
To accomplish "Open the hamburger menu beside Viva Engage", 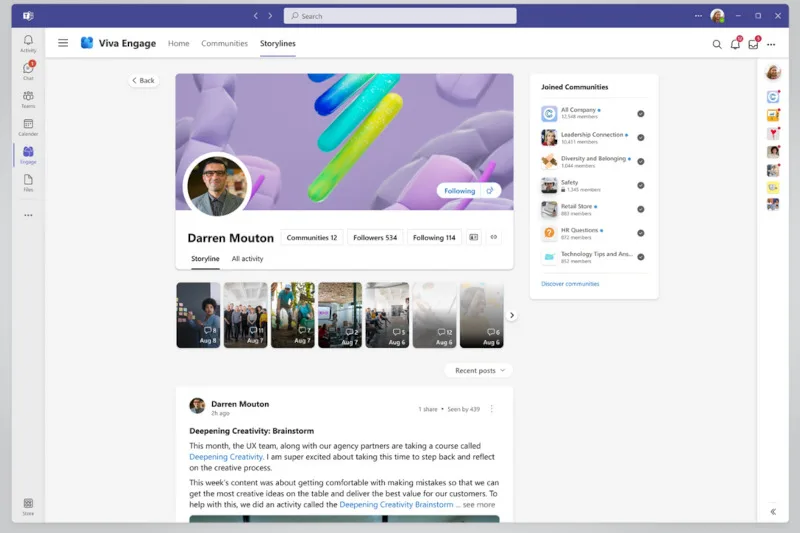I will (x=63, y=43).
